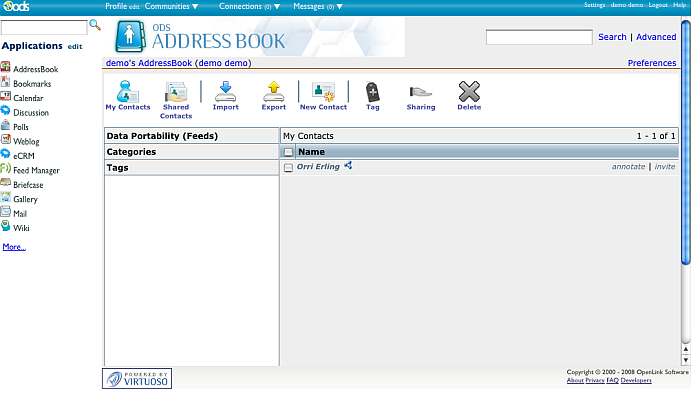
Task: Expand the Messages dropdown menu
Action: [x=318, y=6]
